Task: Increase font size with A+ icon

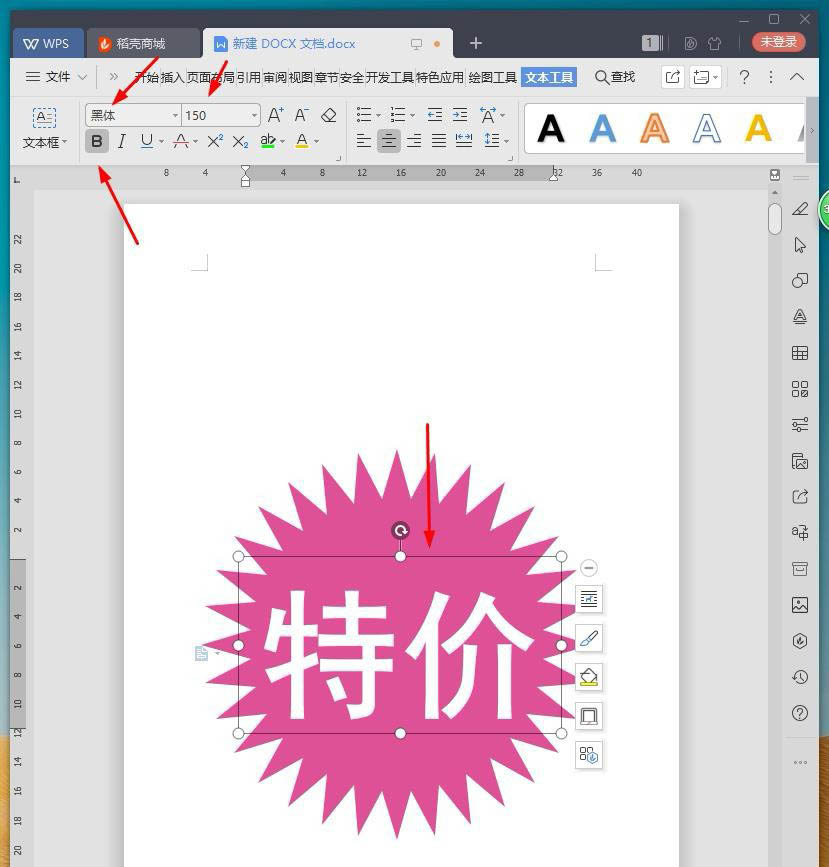Action: pyautogui.click(x=275, y=115)
